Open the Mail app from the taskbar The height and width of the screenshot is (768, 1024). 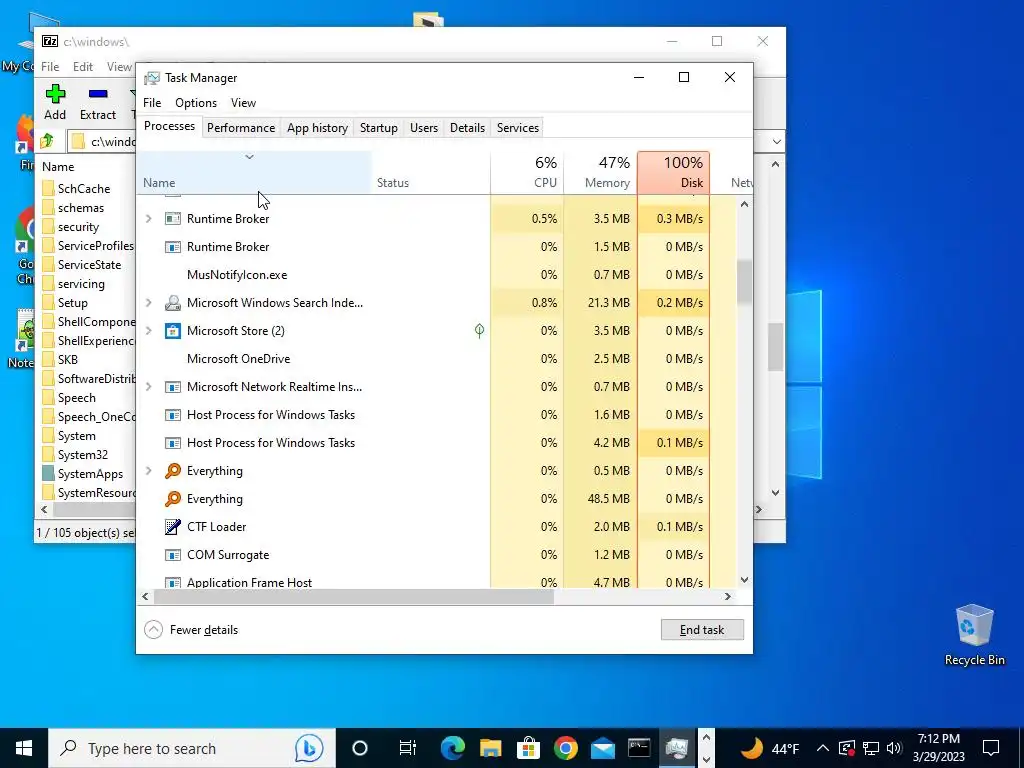603,748
